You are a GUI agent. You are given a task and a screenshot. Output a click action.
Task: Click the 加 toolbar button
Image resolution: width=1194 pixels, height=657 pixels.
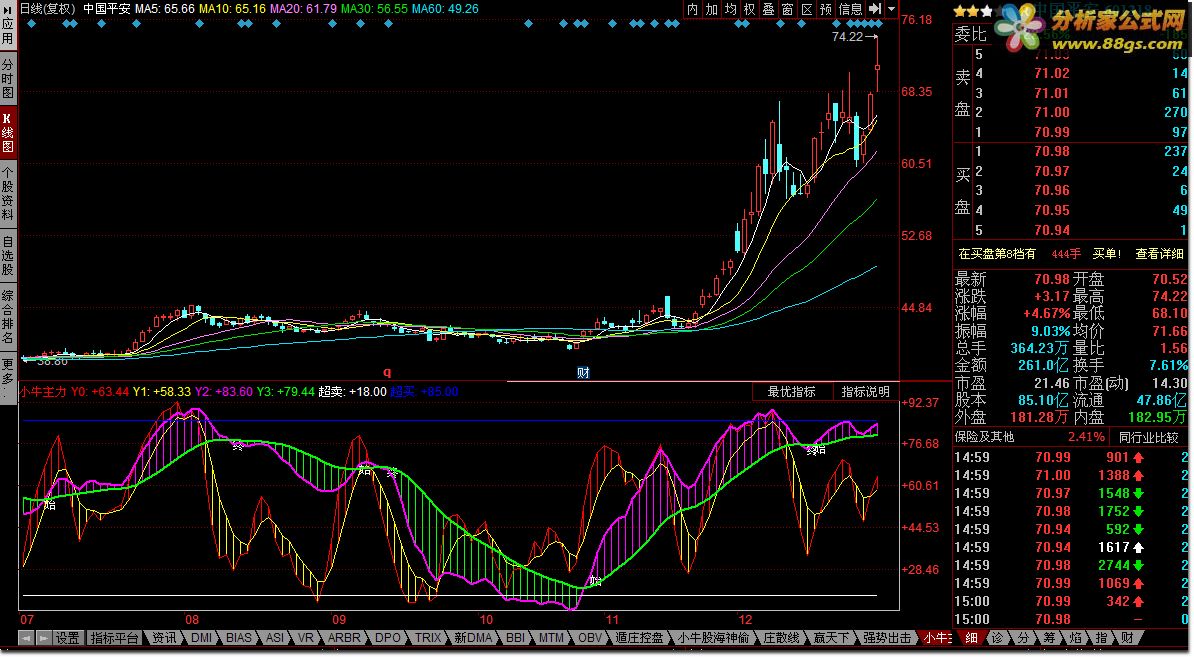[711, 9]
